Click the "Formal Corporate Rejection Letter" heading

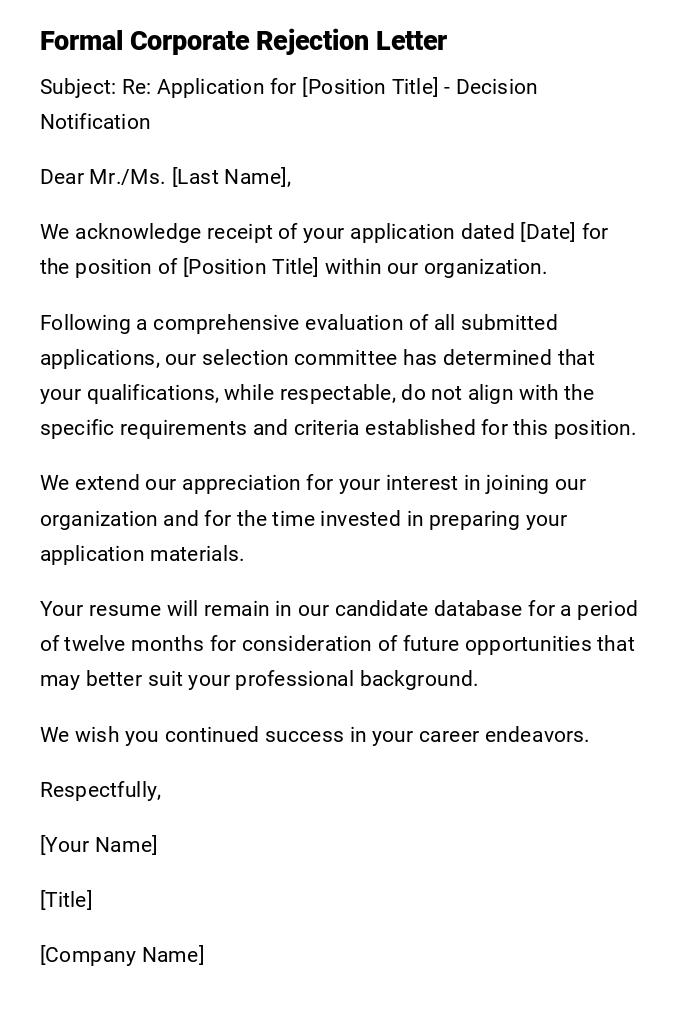(x=243, y=41)
